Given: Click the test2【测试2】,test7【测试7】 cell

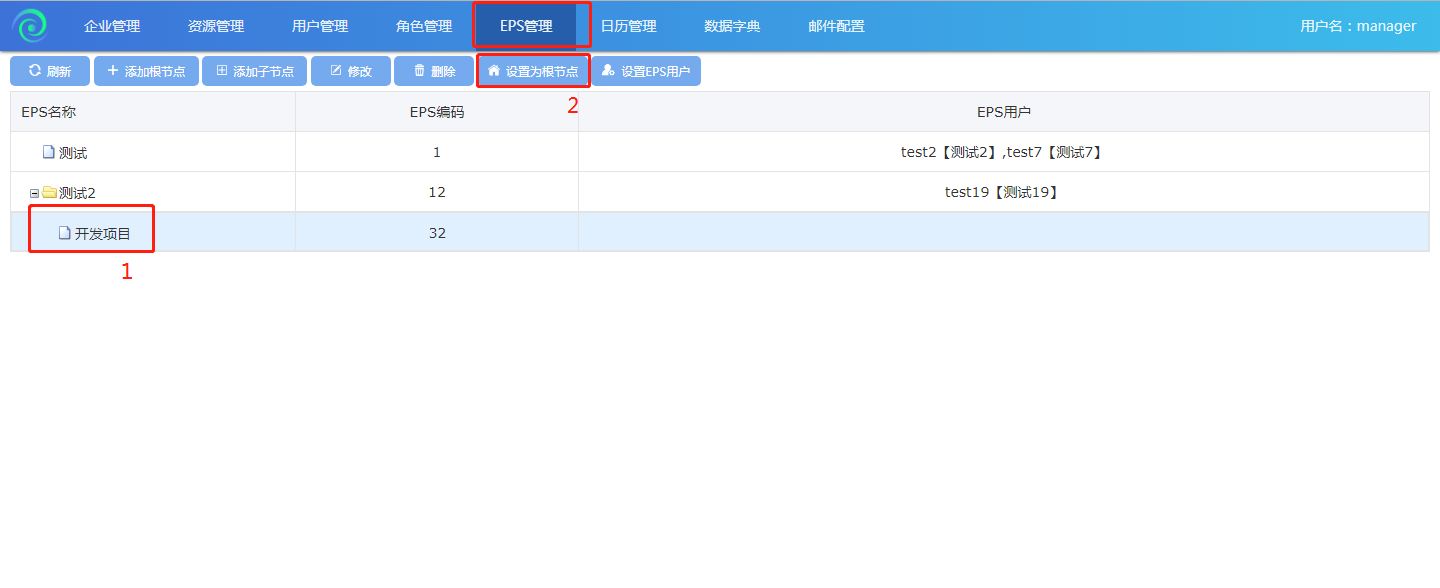Looking at the screenshot, I should coord(1004,152).
